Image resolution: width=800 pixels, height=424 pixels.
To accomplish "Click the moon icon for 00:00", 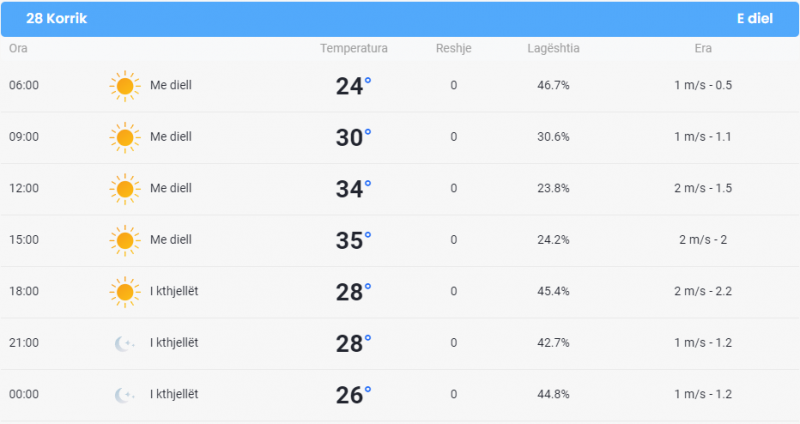I will tap(124, 395).
